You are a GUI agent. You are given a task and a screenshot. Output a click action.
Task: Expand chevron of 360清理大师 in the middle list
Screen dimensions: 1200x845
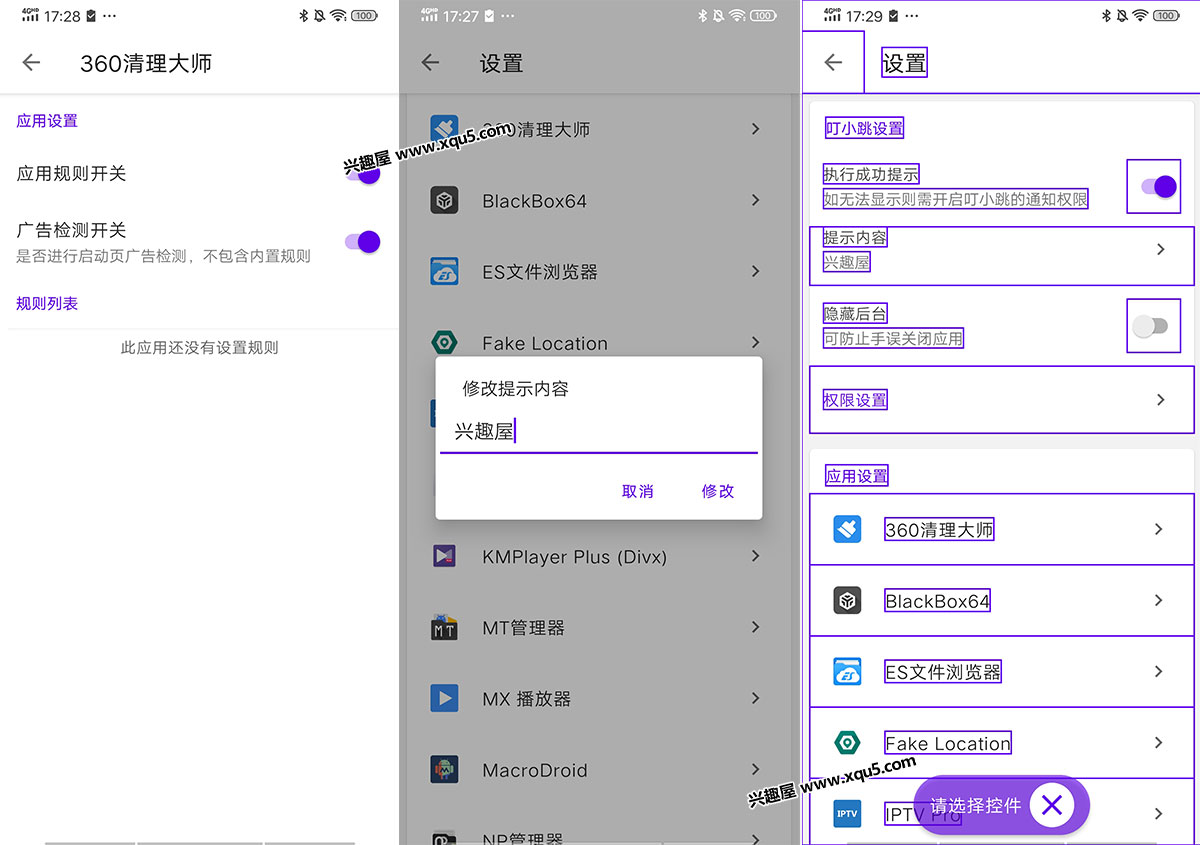coord(756,129)
